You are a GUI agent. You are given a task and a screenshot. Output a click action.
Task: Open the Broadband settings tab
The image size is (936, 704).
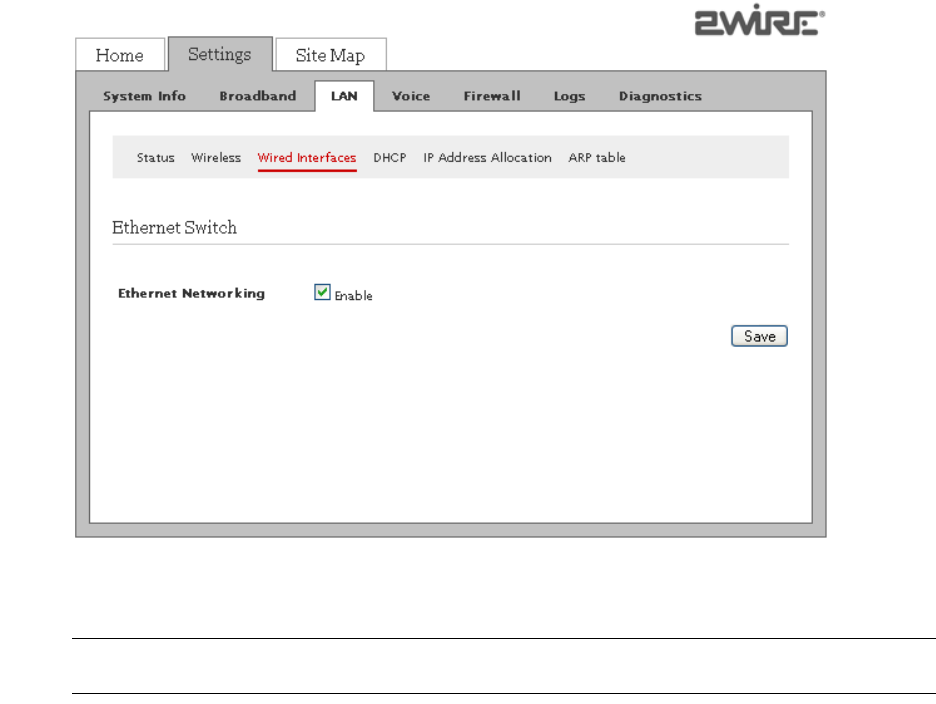(258, 96)
